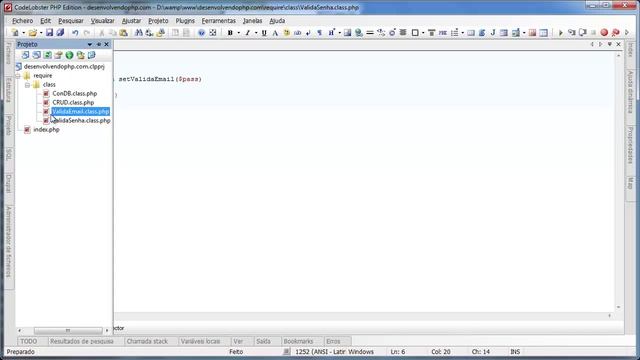Open the editor tab list dropdown arrow
Image resolution: width=640 pixels, height=360 pixels.
610,44
